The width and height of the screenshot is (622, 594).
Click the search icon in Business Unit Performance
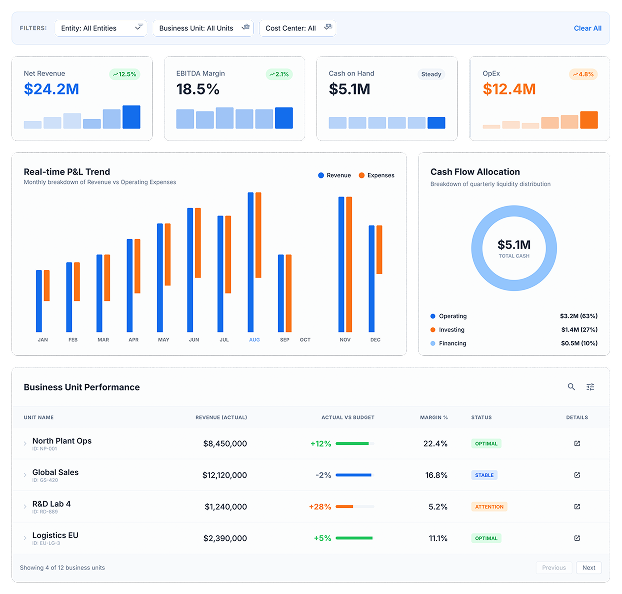(x=571, y=386)
